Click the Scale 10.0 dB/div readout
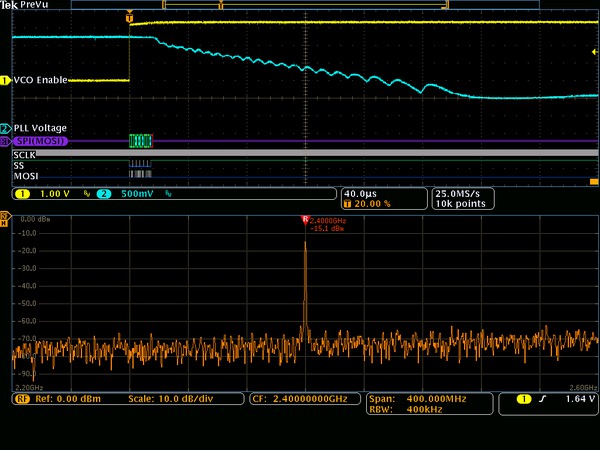This screenshot has height=450, width=600. (x=172, y=398)
